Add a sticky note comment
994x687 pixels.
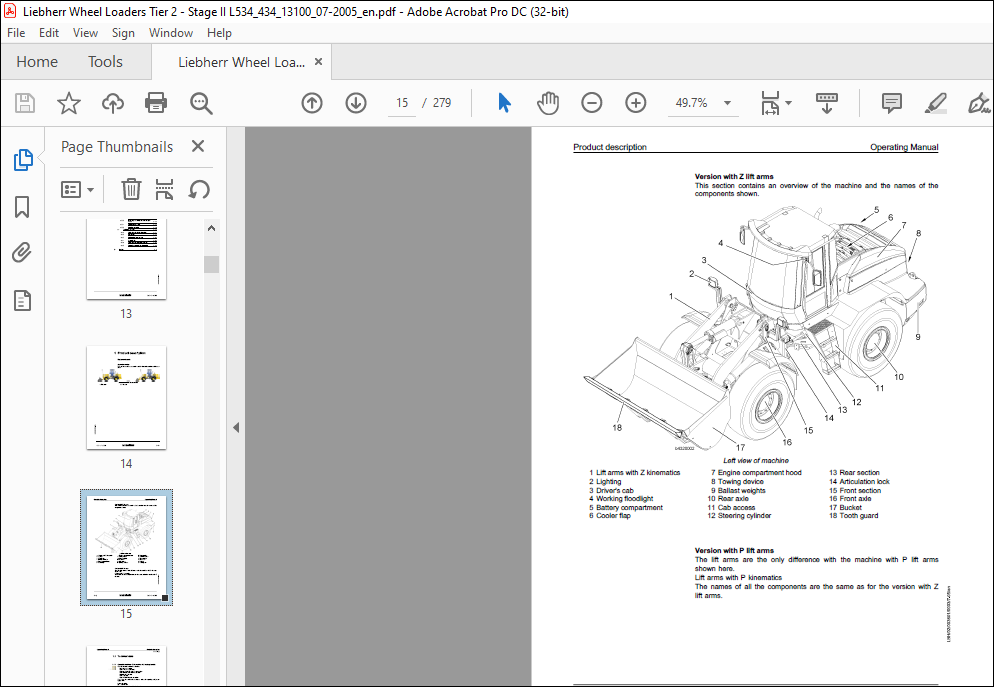pyautogui.click(x=891, y=103)
